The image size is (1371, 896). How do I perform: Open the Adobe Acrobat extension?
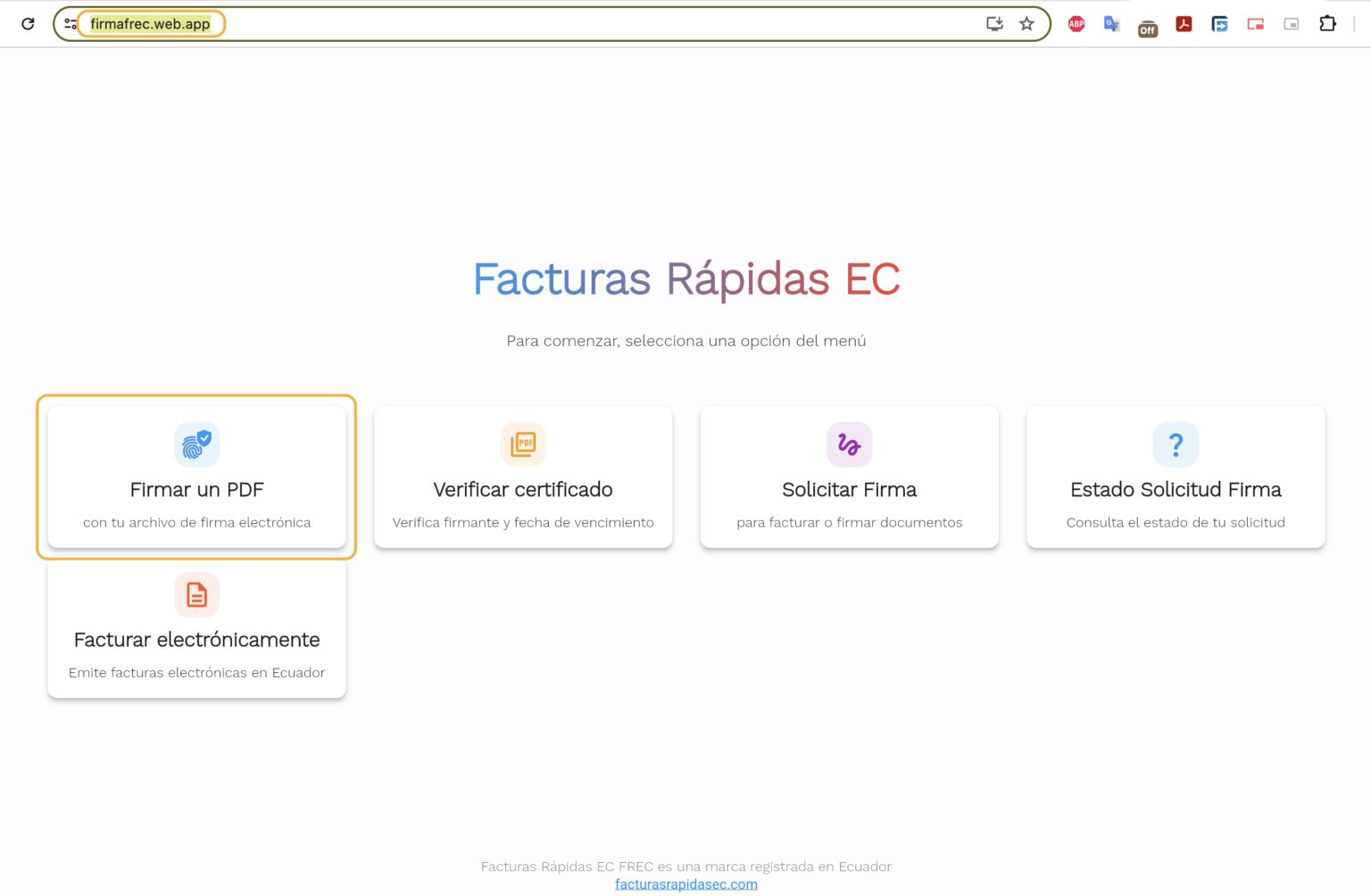coord(1184,24)
